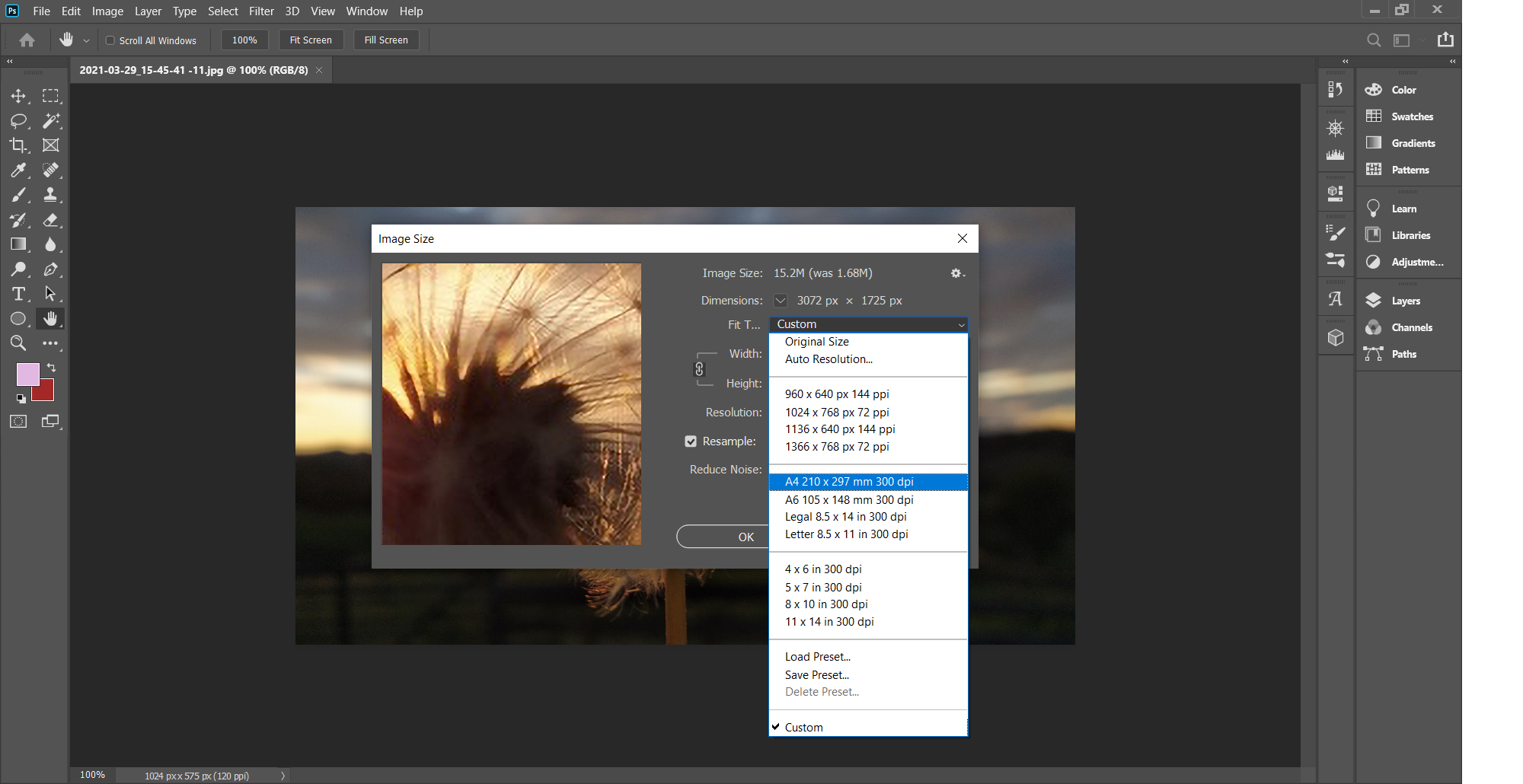This screenshot has height=784, width=1523.
Task: Open the Hand tool group chevron
Action: tap(86, 40)
